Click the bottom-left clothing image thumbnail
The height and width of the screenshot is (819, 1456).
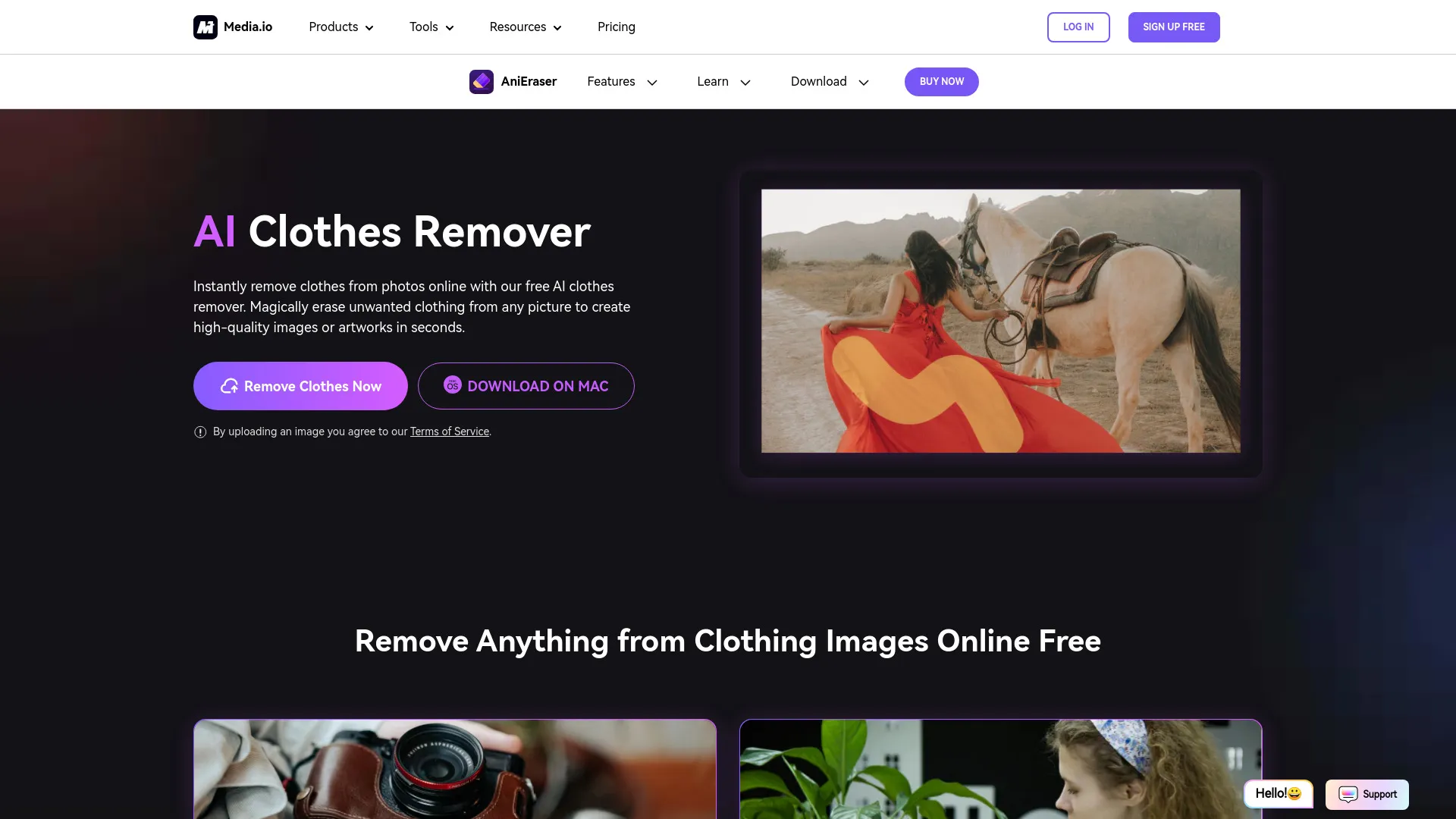(454, 769)
